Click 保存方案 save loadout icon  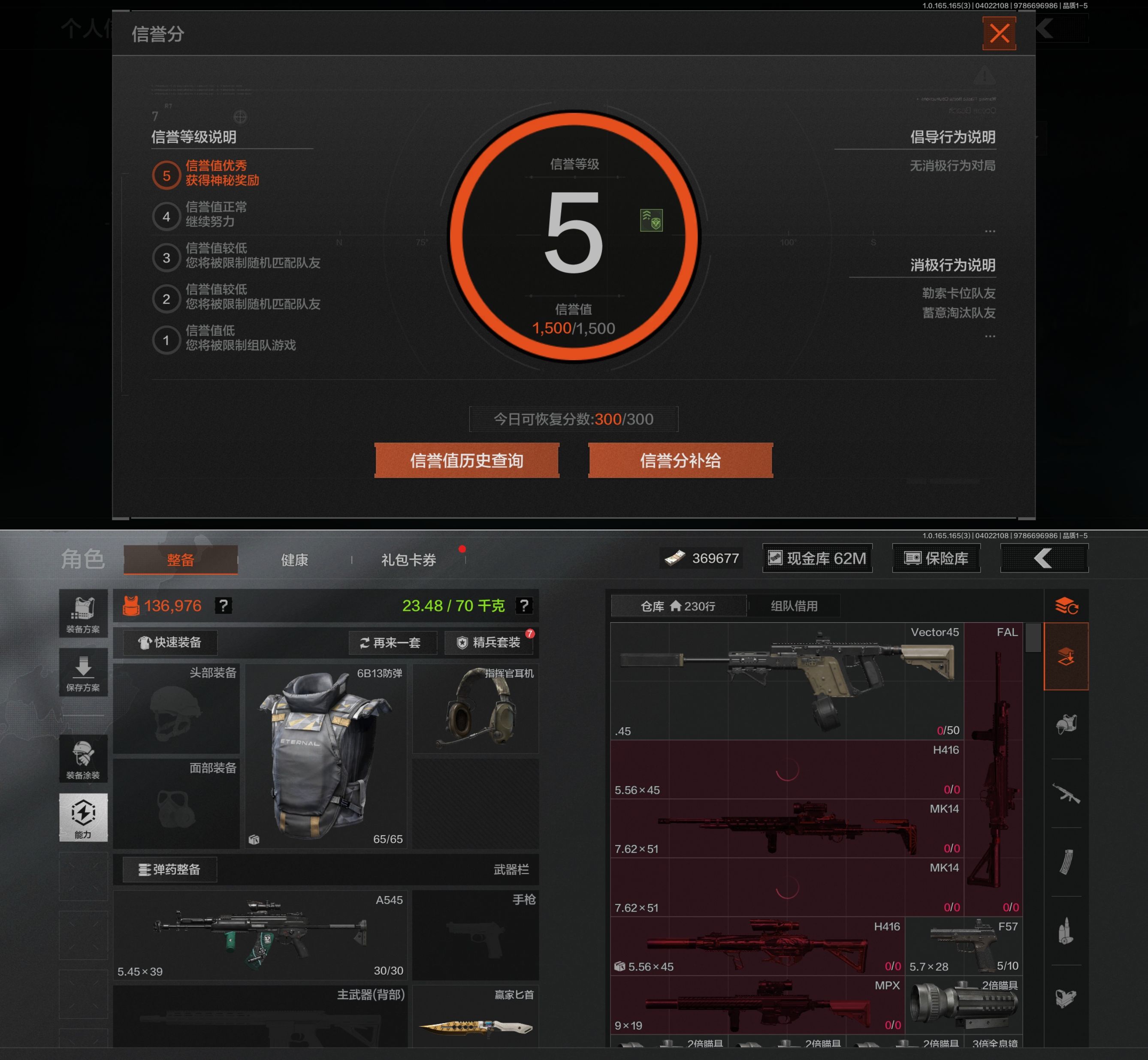(83, 672)
